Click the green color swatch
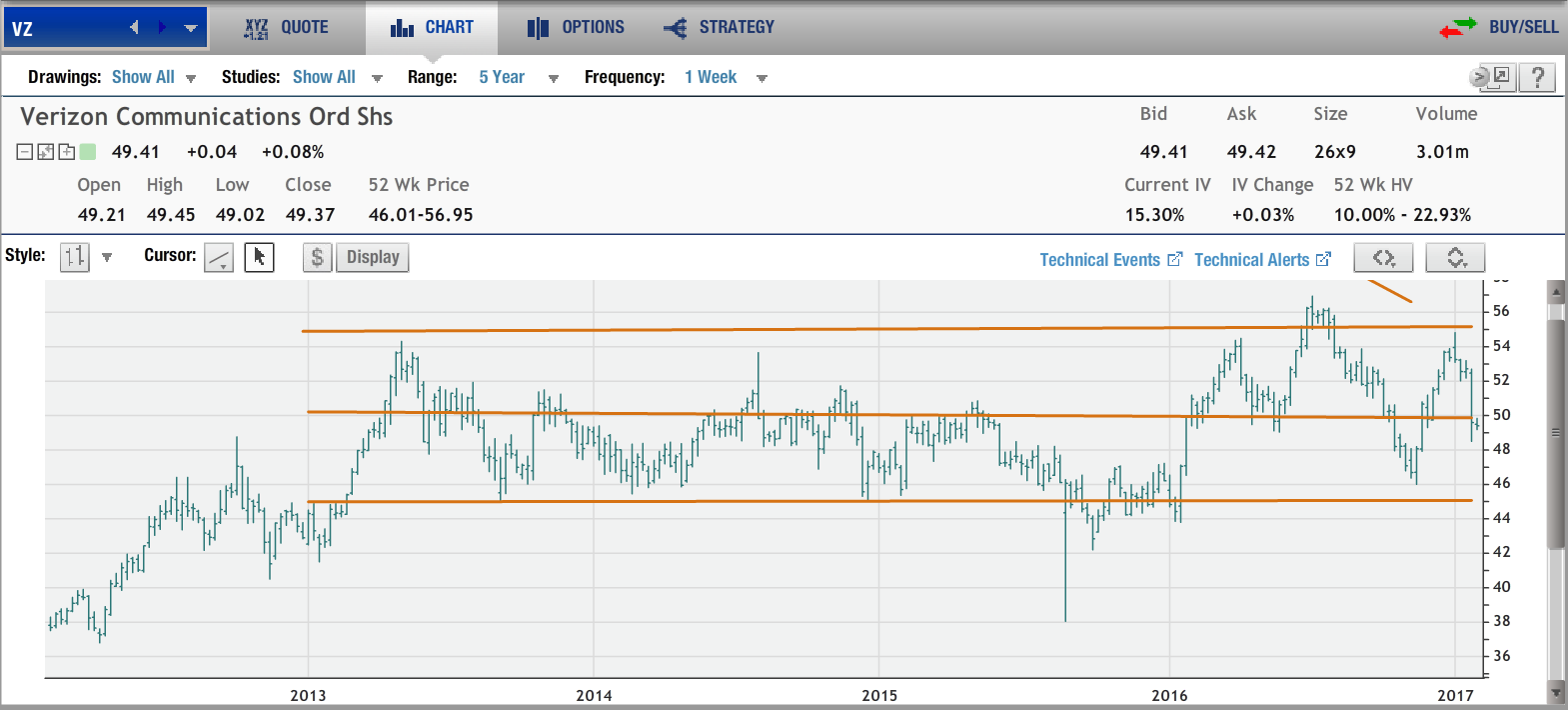This screenshot has height=710, width=1568. point(88,152)
